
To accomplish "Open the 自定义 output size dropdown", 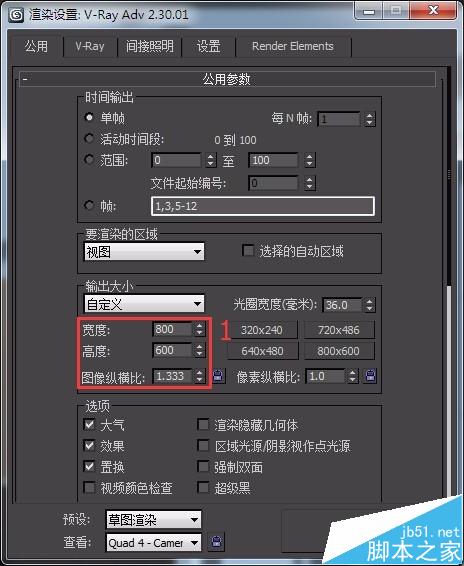I will pos(144,304).
